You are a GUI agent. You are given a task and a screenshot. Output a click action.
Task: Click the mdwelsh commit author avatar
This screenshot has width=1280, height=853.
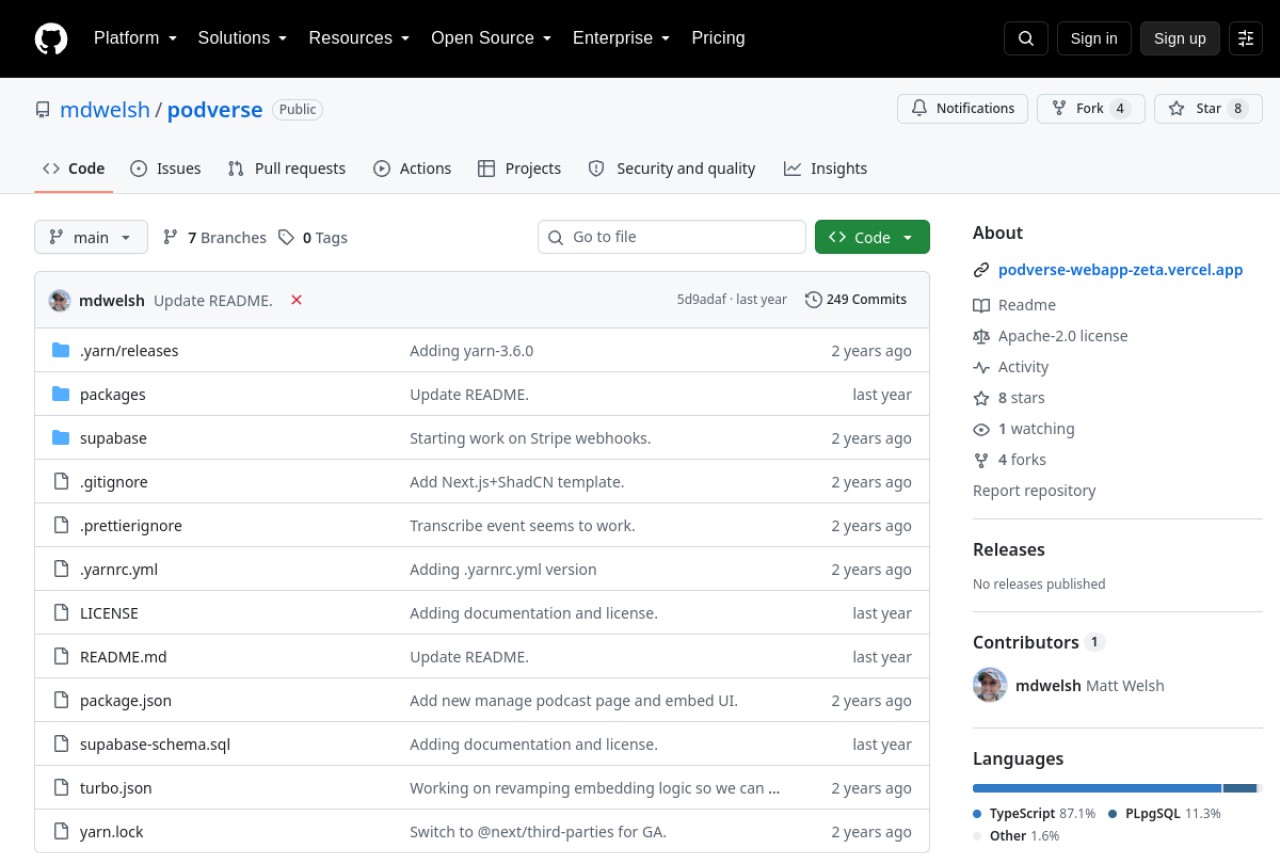60,300
